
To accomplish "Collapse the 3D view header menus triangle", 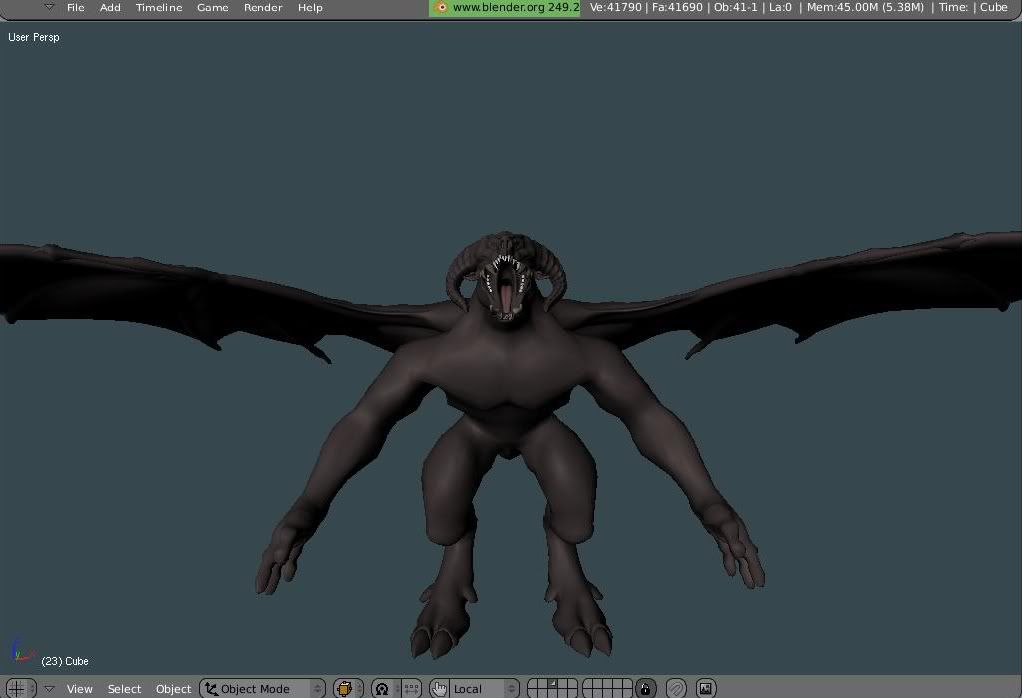I will pos(49,688).
